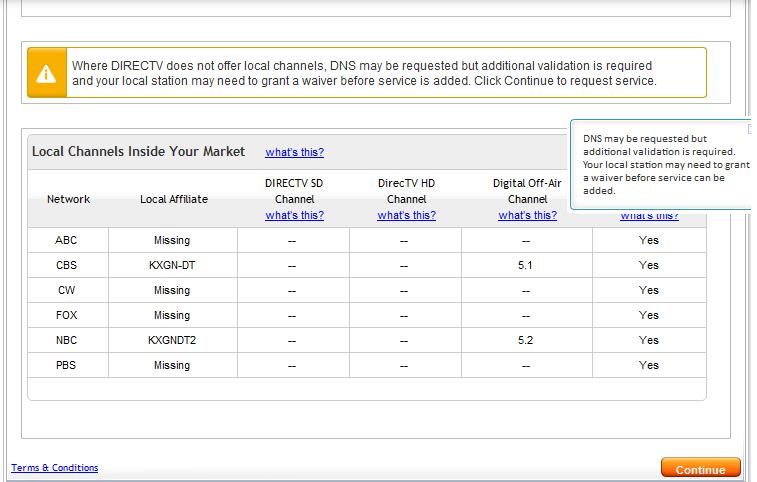Click the Network column header
This screenshot has width=757, height=482.
(x=68, y=199)
